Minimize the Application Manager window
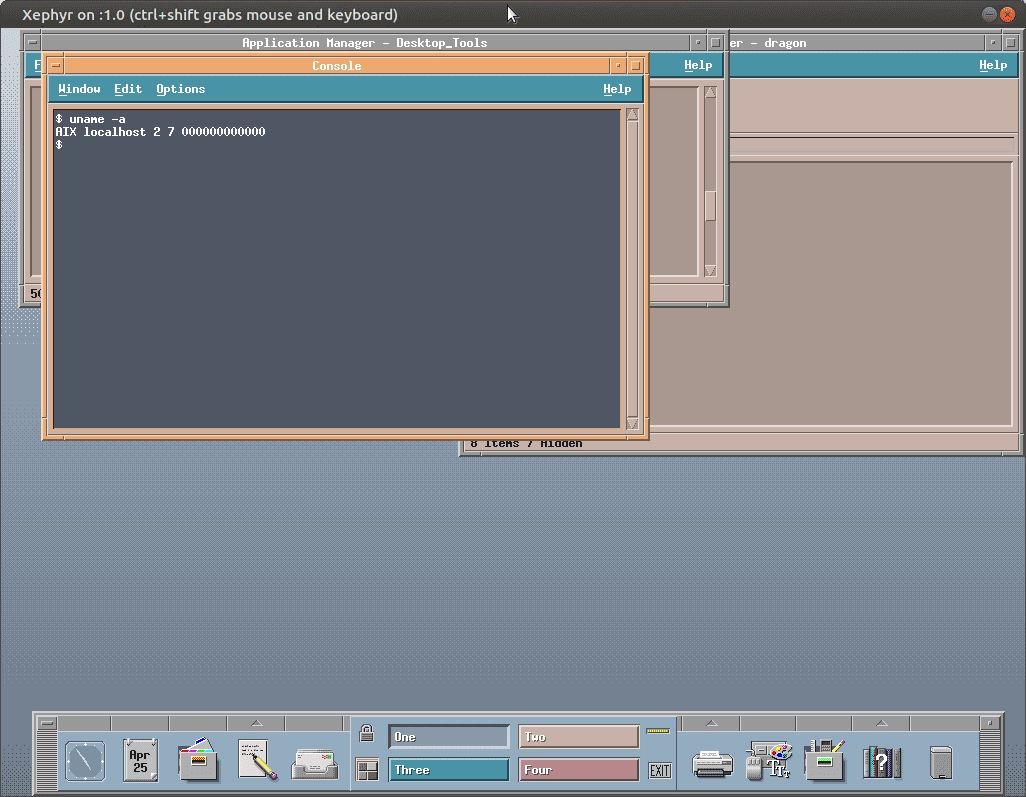The width and height of the screenshot is (1026, 797). (698, 43)
